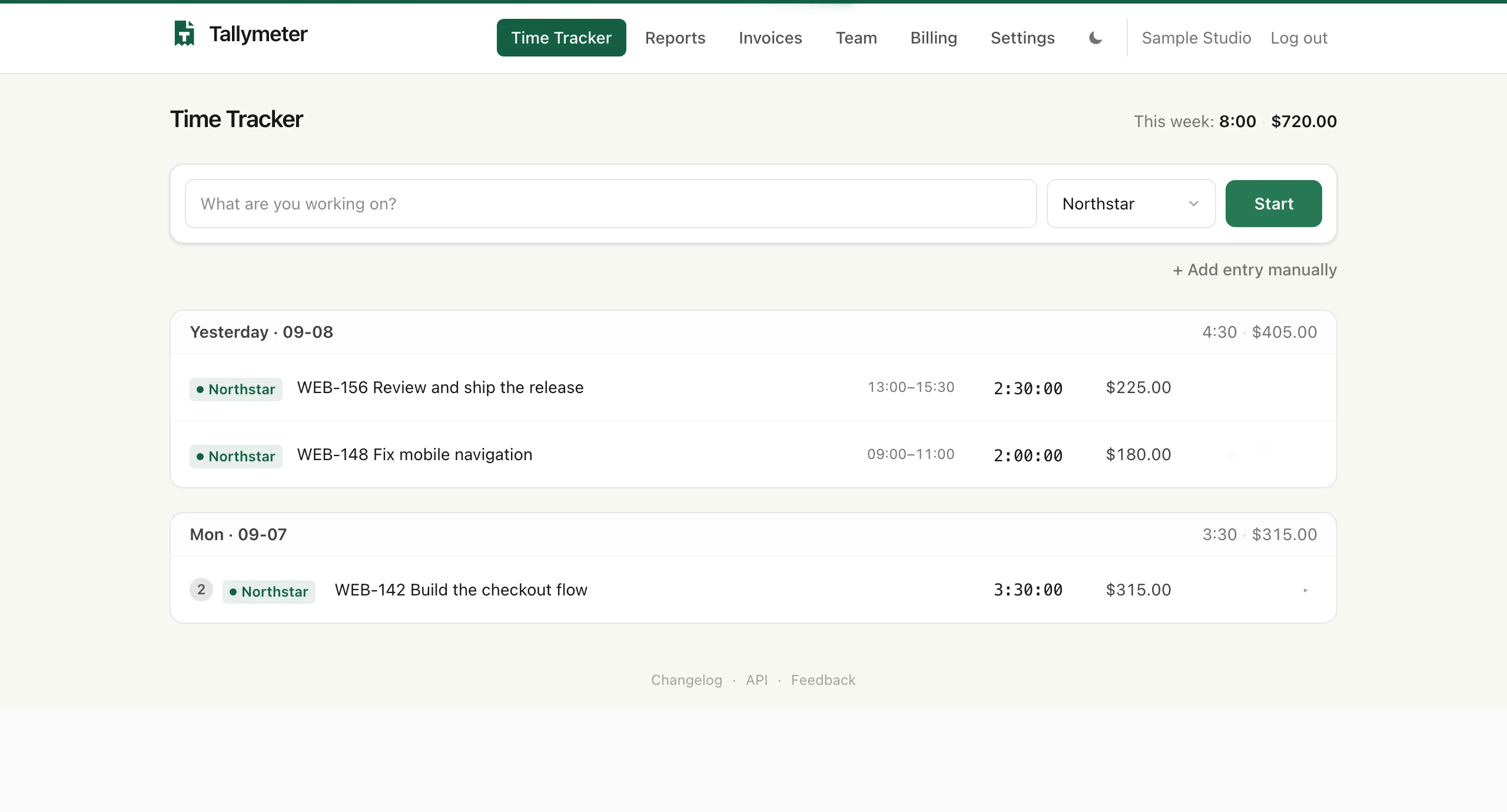Click the chevron arrow in the project selector
Viewport: 1507px width, 812px height.
click(1194, 204)
